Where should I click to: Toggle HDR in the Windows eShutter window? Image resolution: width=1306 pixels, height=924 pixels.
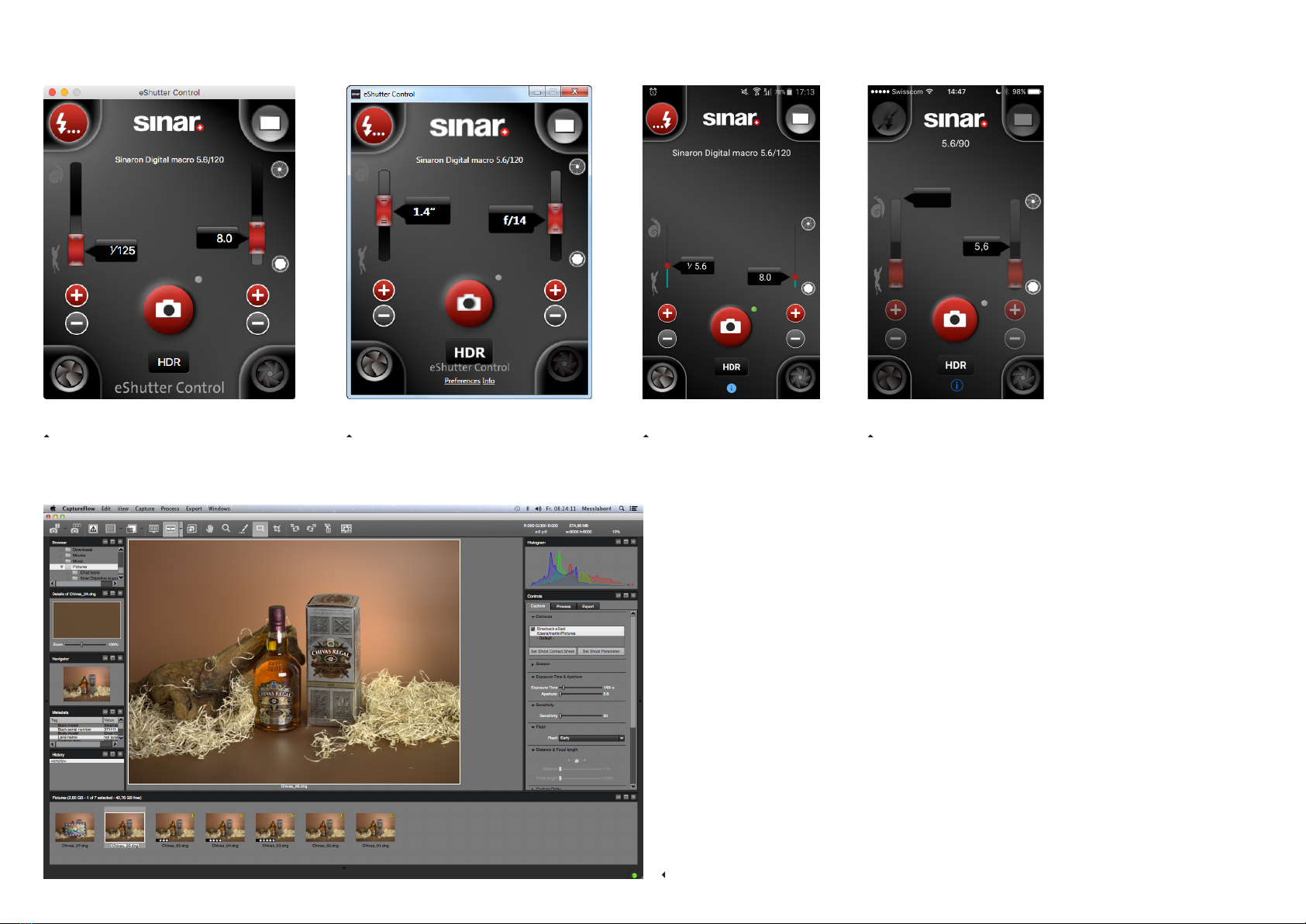coord(469,352)
